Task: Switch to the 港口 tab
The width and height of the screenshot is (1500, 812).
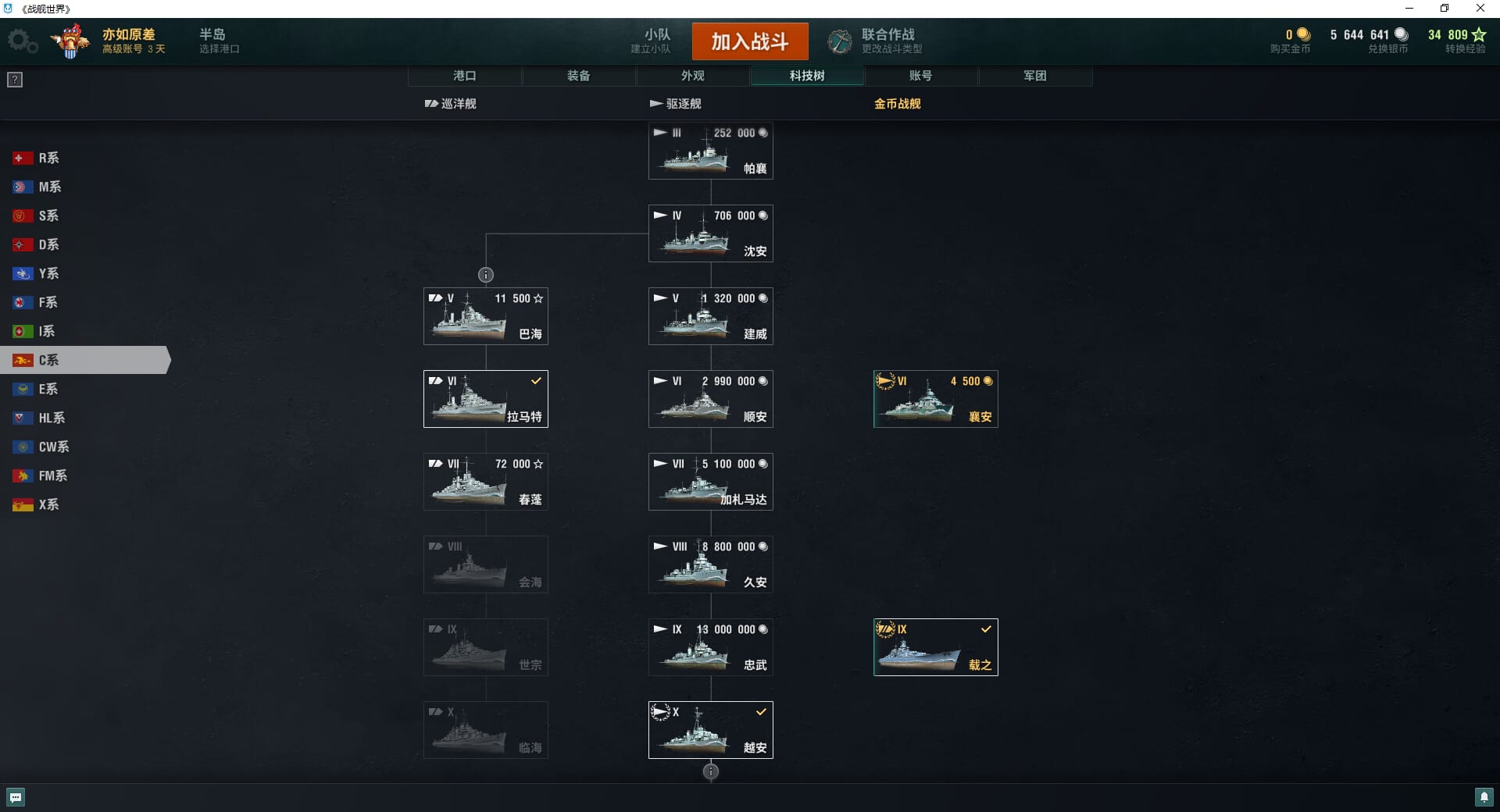Action: pos(465,76)
